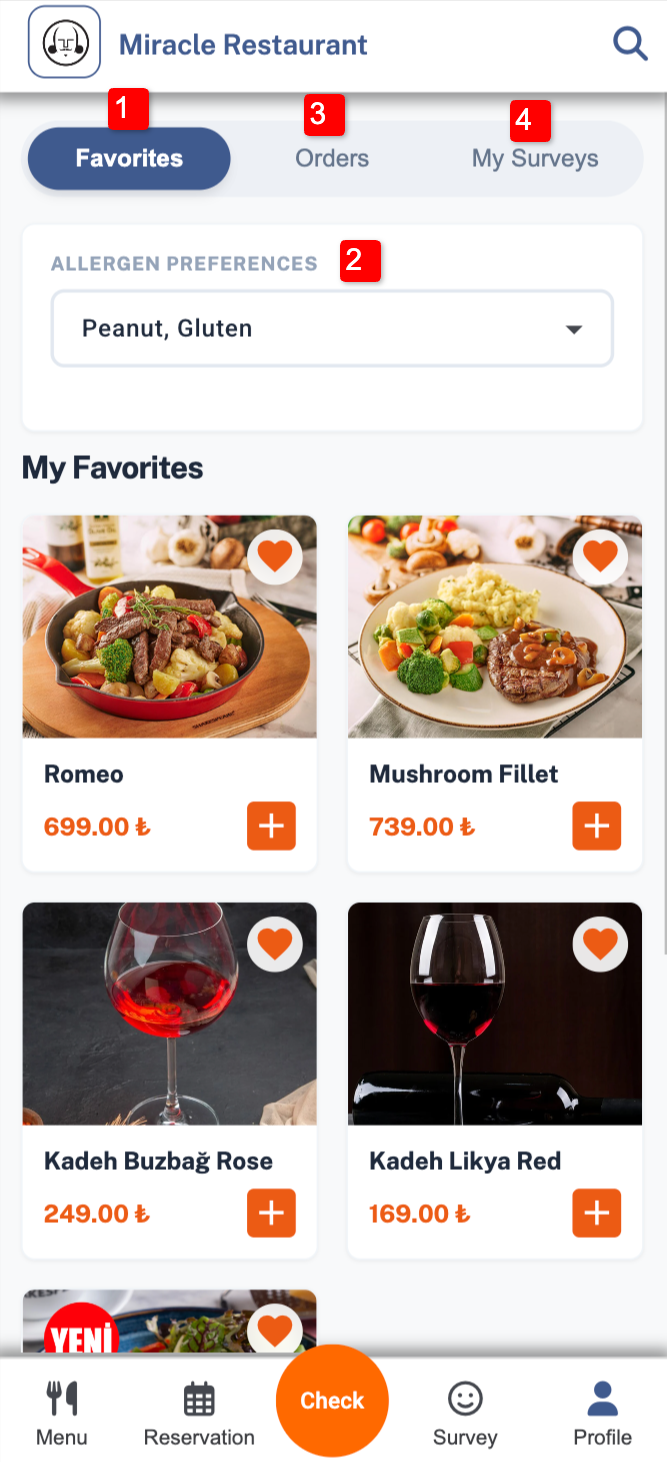
Task: Add Kadeh Likya Red to order
Action: coord(597,1213)
